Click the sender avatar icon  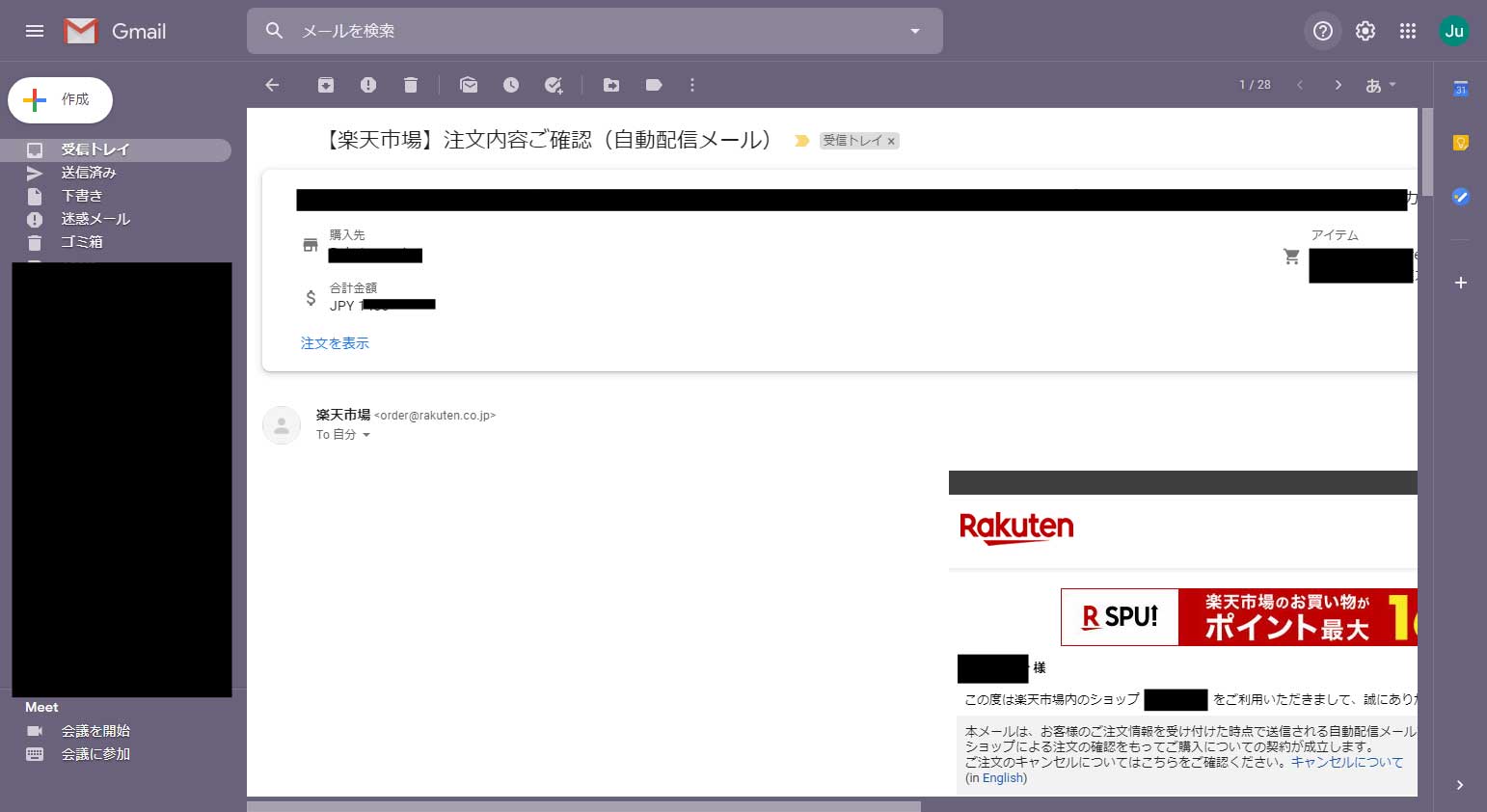pyautogui.click(x=282, y=425)
